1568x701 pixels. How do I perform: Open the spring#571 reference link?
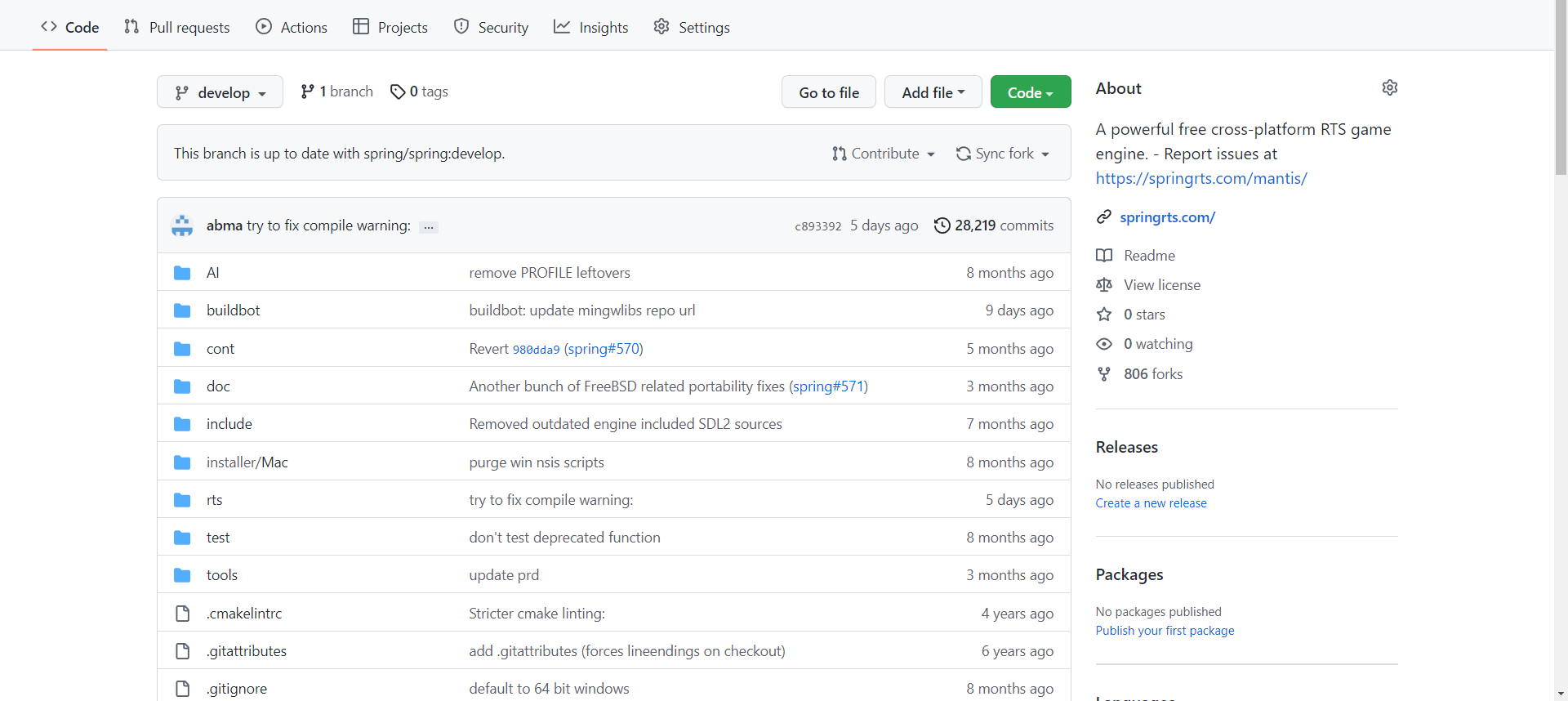pos(828,386)
